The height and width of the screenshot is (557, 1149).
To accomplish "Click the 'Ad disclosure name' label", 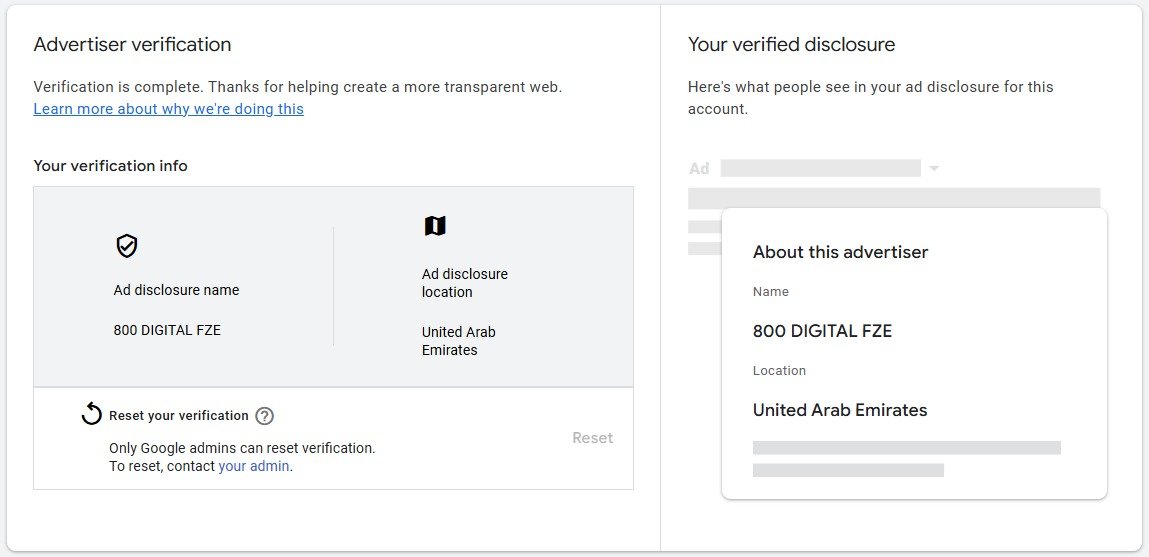I will 177,290.
